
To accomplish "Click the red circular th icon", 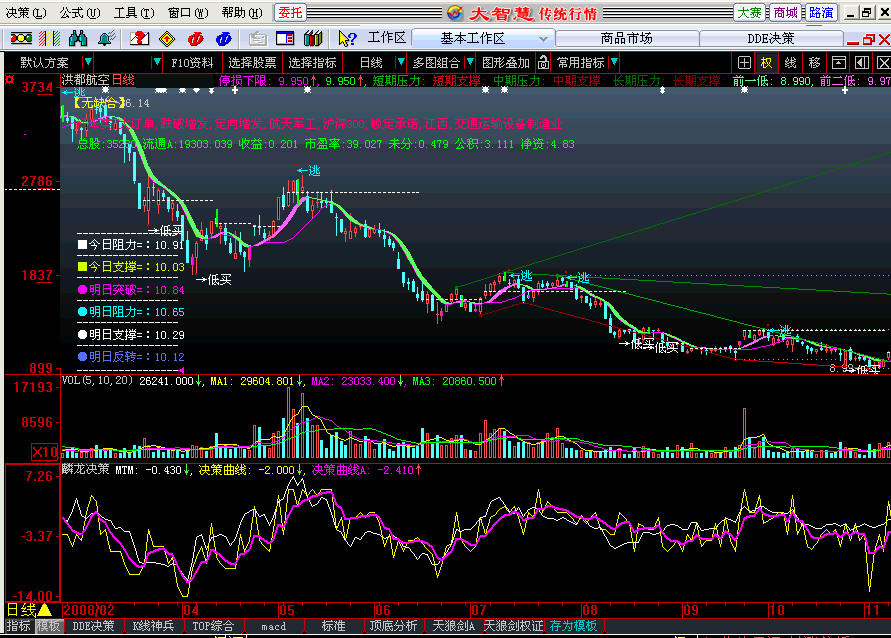I will 195,39.
